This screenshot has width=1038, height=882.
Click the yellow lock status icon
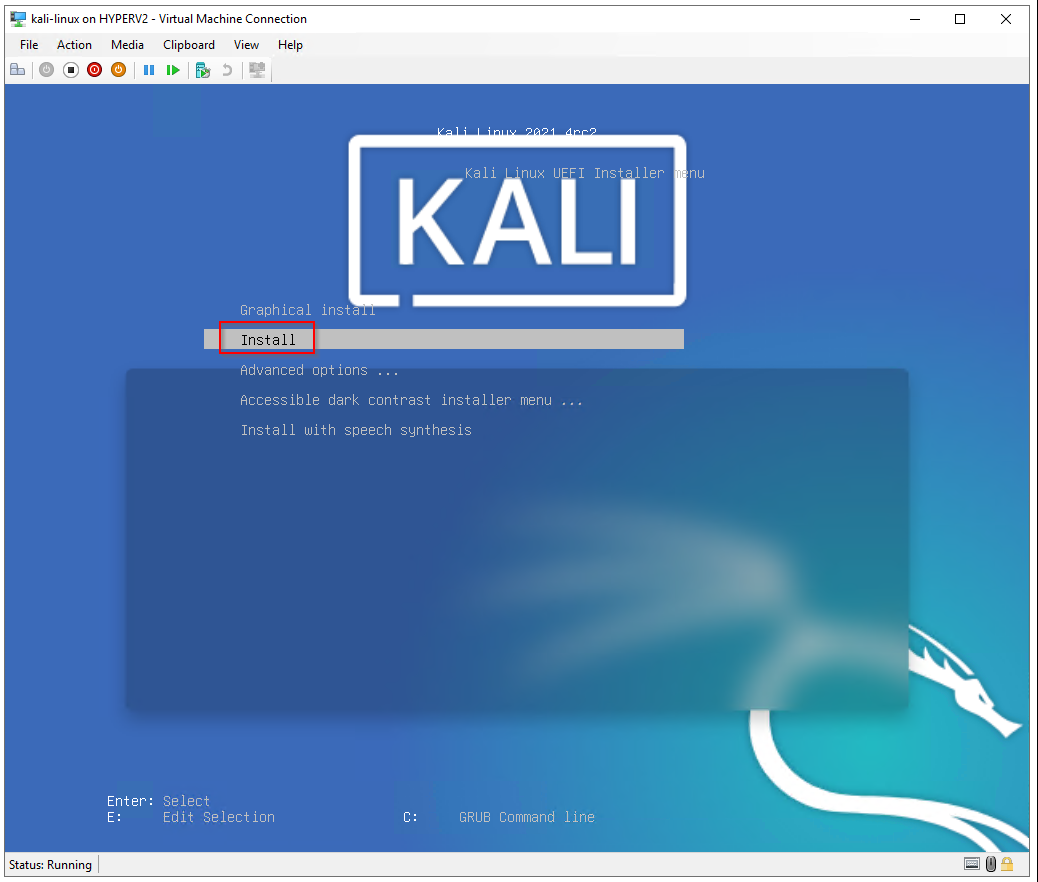point(1007,864)
